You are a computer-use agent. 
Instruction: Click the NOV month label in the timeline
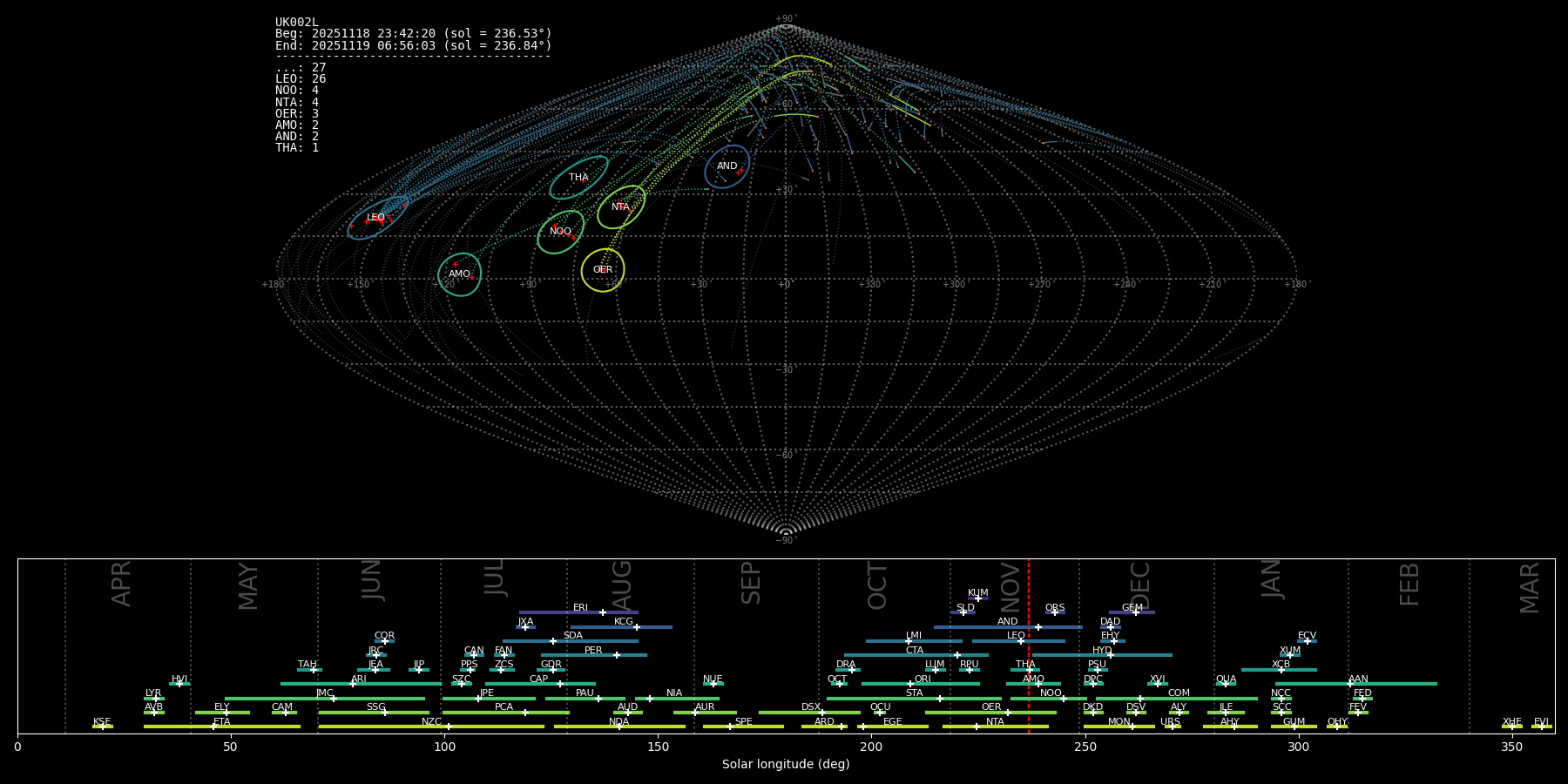point(1010,586)
